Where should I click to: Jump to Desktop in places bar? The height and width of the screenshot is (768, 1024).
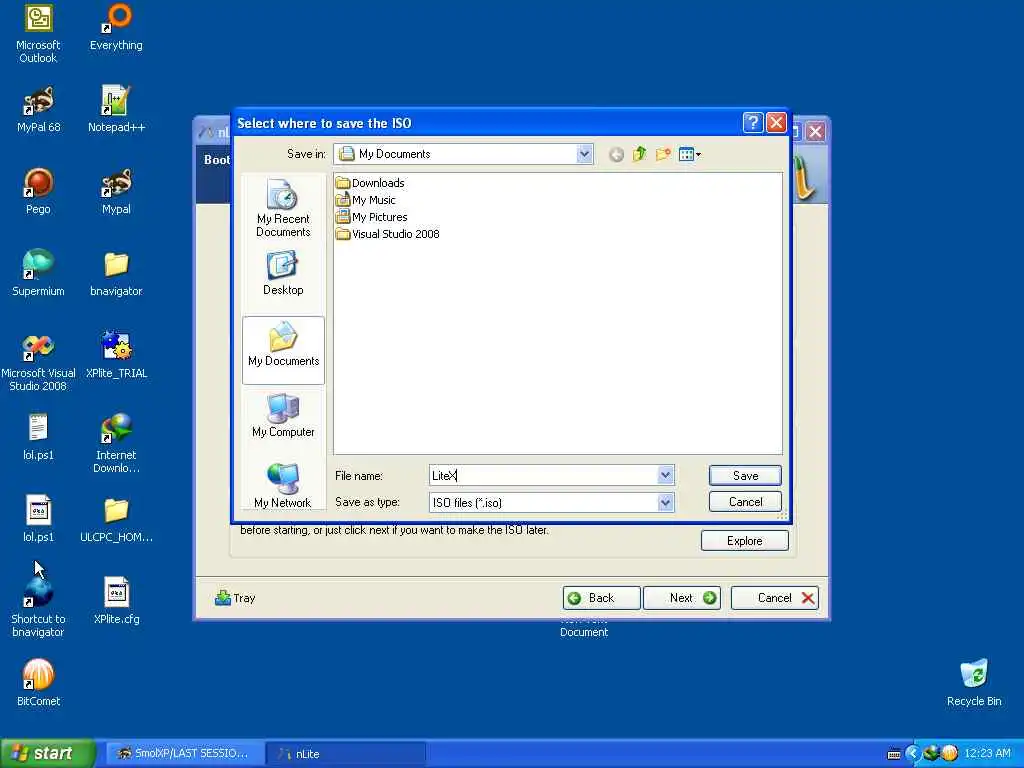283,274
